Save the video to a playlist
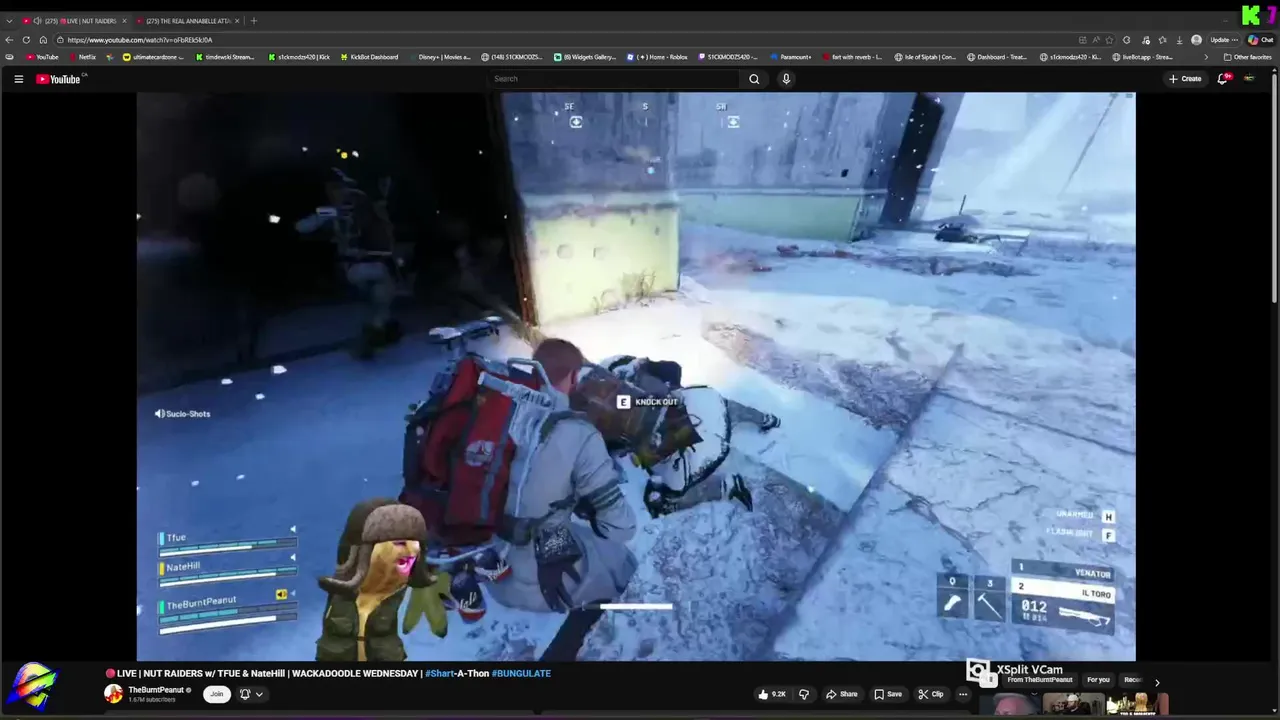The height and width of the screenshot is (720, 1280). point(888,694)
